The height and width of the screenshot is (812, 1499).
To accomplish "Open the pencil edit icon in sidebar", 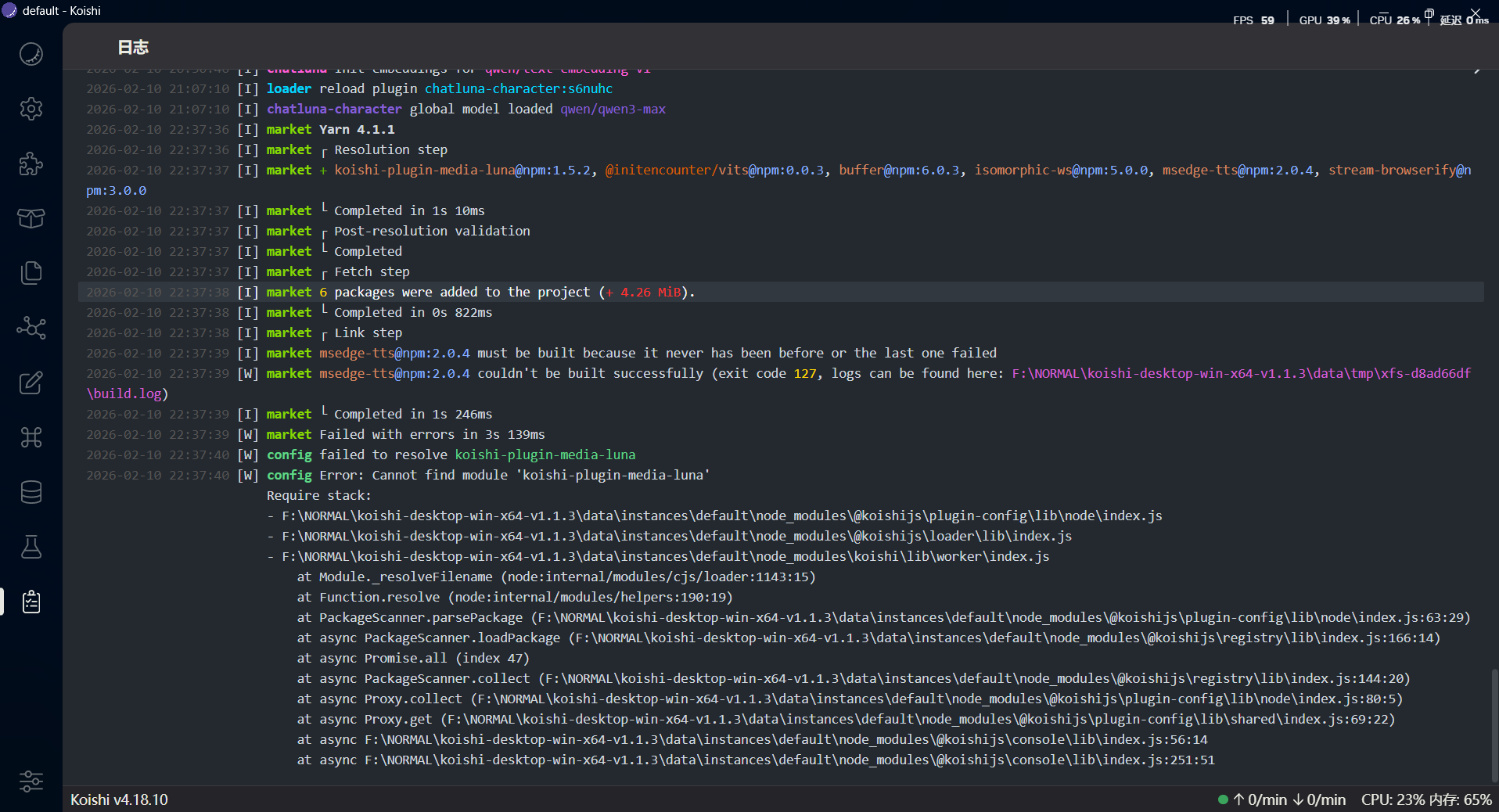I will 31,383.
